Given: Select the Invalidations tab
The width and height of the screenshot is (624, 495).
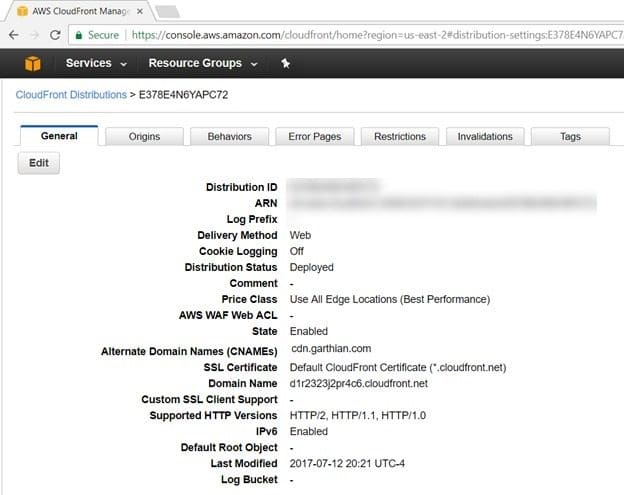Looking at the screenshot, I should [485, 136].
